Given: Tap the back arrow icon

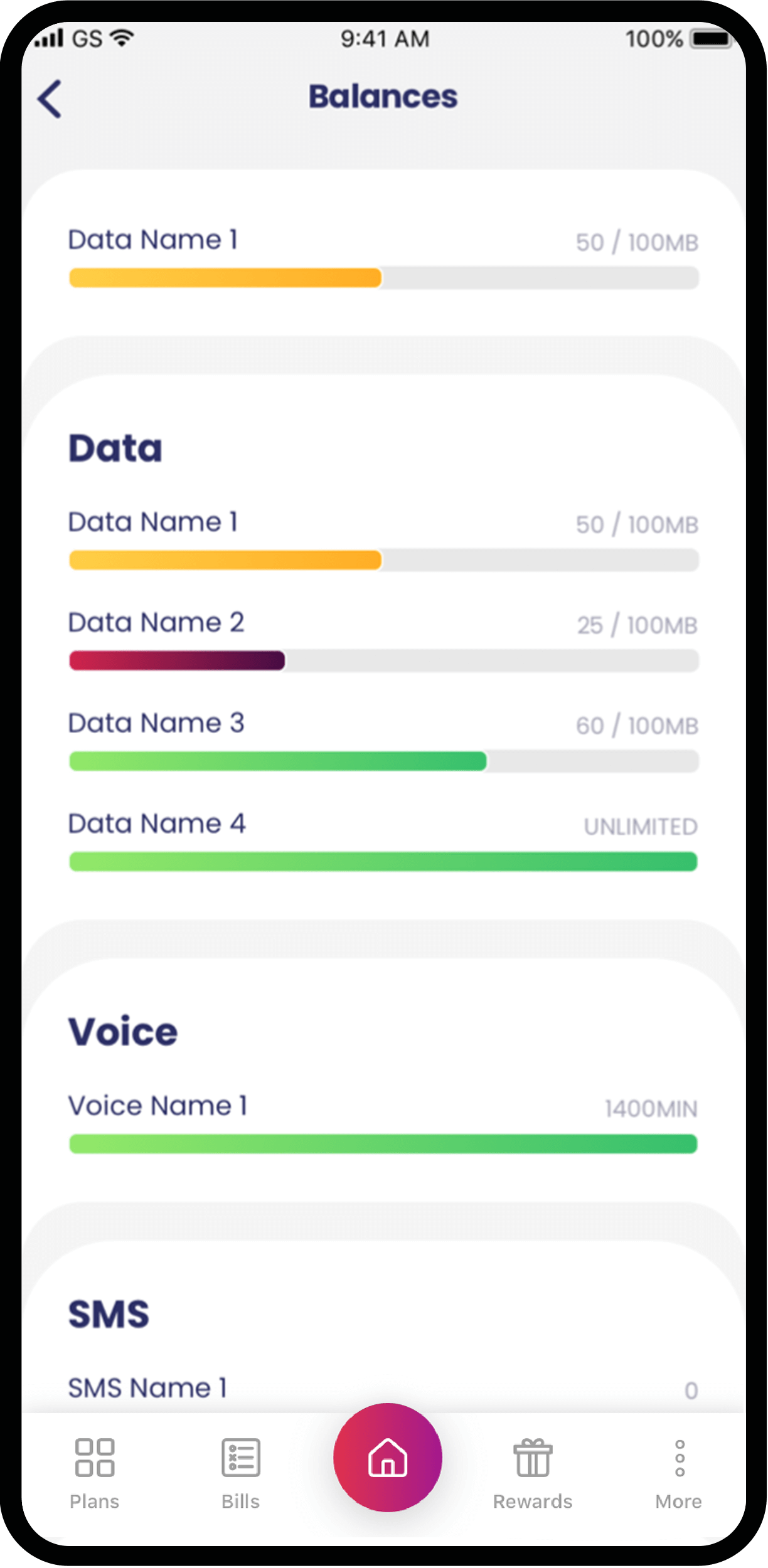Looking at the screenshot, I should point(50,98).
